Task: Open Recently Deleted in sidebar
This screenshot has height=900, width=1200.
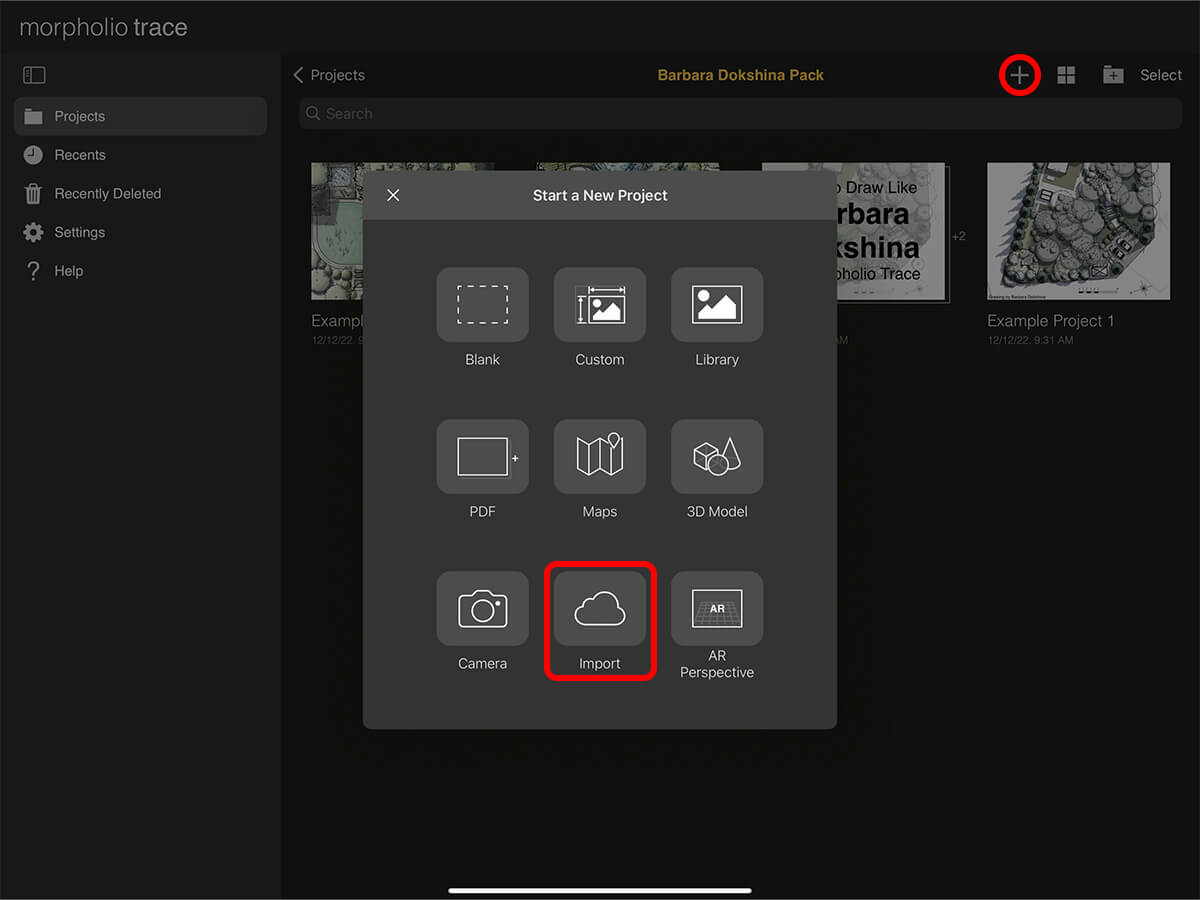Action: [107, 194]
